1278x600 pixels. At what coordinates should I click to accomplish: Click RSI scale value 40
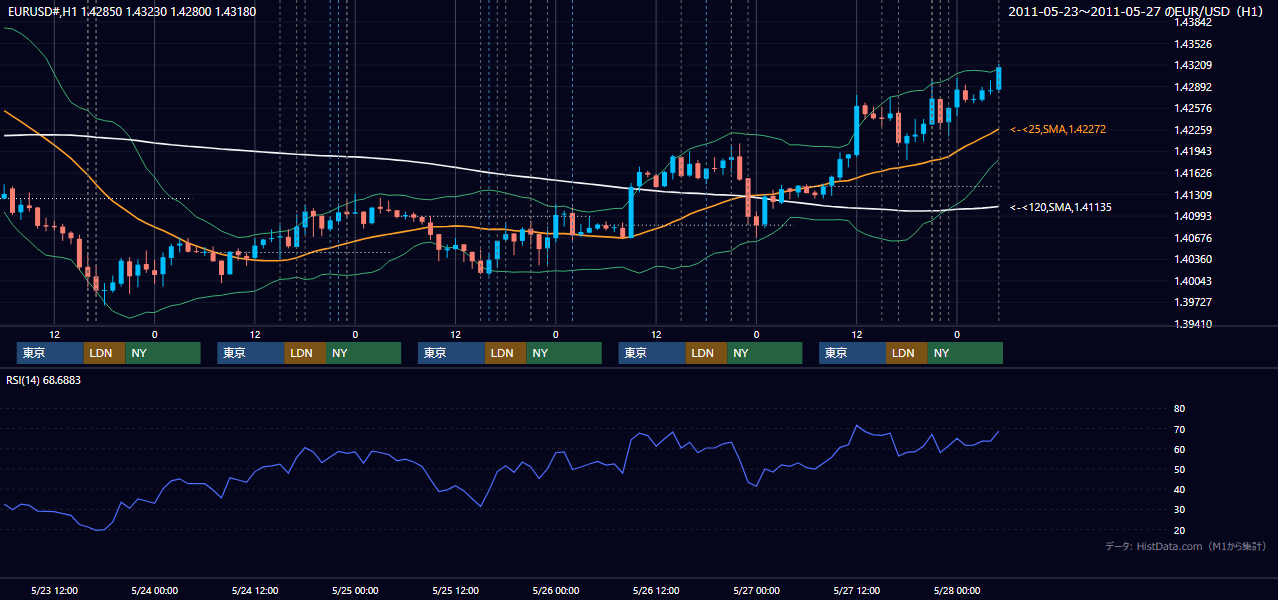[1179, 489]
